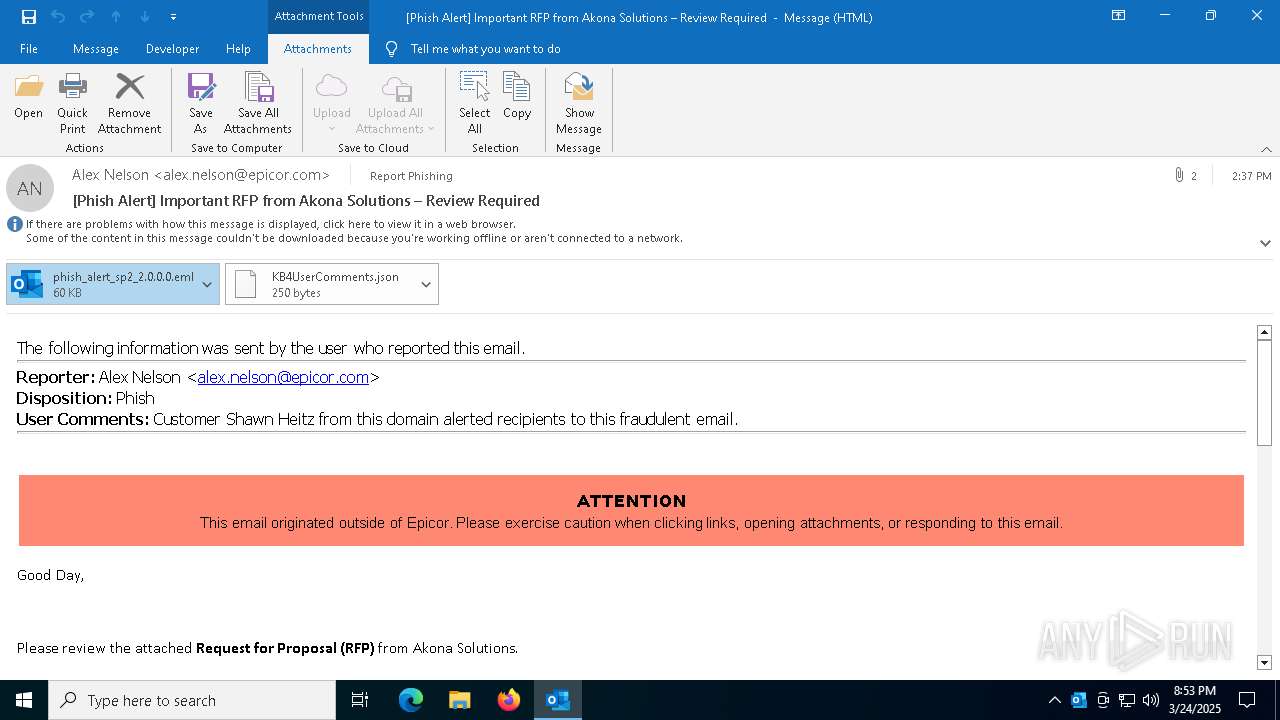Save message using title bar disk icon
This screenshot has height=720, width=1280.
coord(29,17)
